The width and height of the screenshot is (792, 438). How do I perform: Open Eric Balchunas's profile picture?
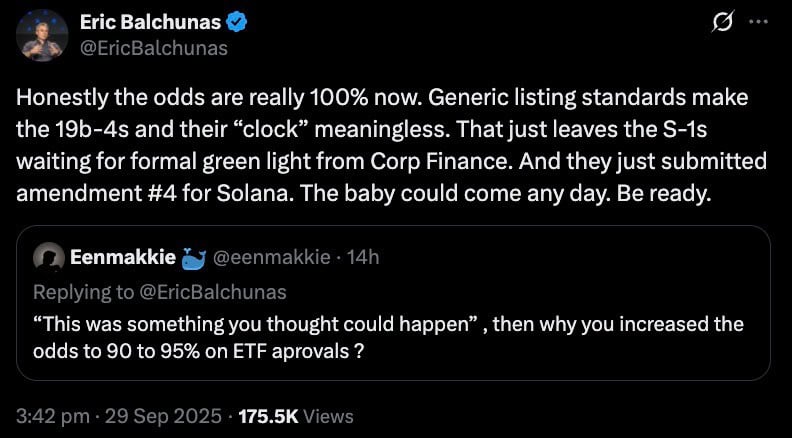[x=42, y=36]
